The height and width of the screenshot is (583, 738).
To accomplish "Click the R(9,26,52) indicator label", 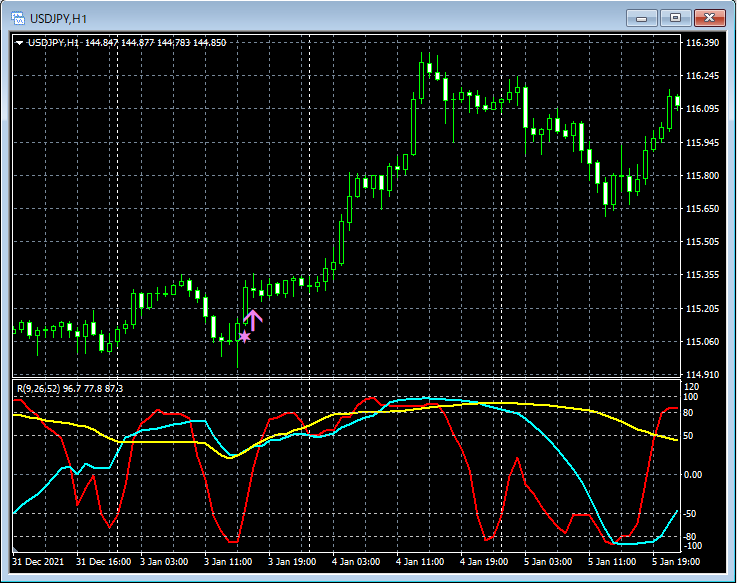I will pos(39,387).
